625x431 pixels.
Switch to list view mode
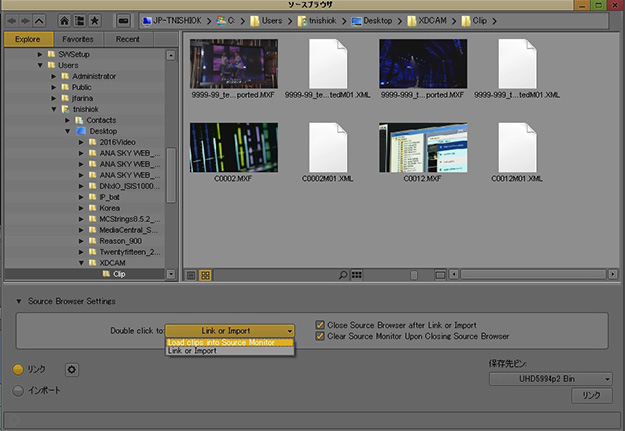191,274
